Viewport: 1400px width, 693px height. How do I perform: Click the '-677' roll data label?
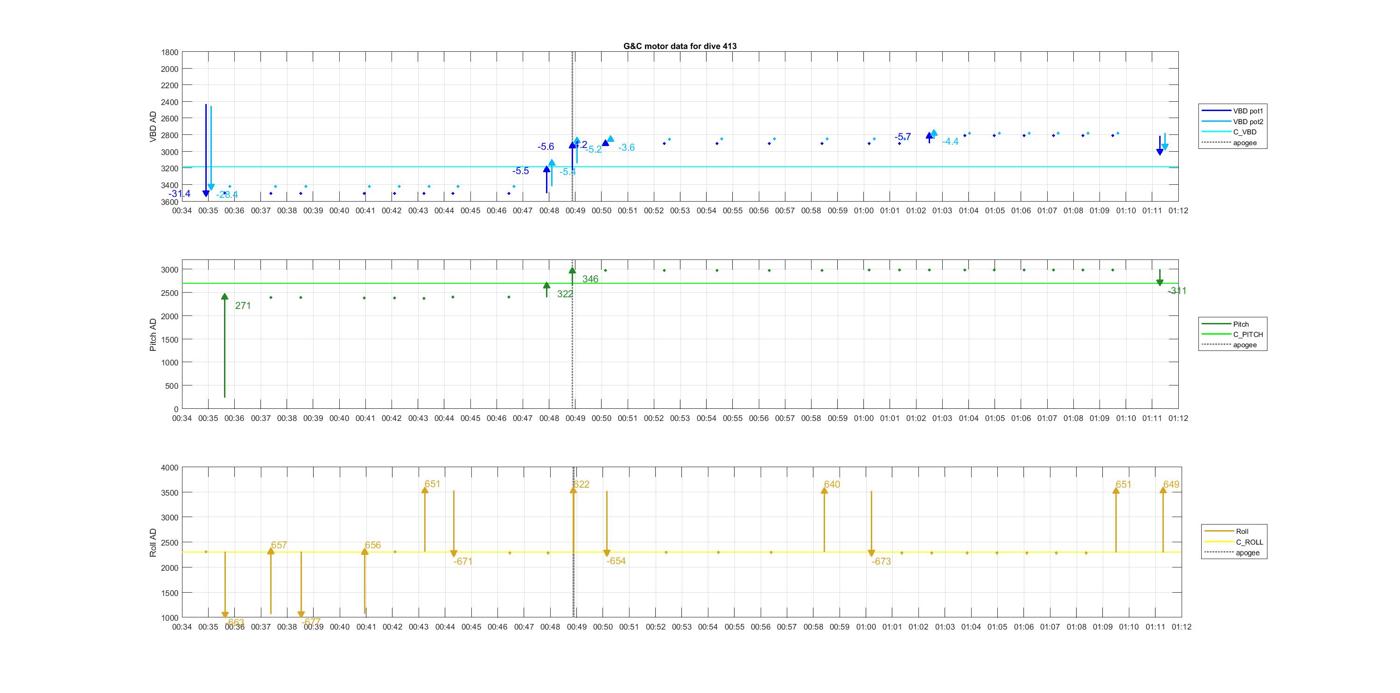point(311,621)
